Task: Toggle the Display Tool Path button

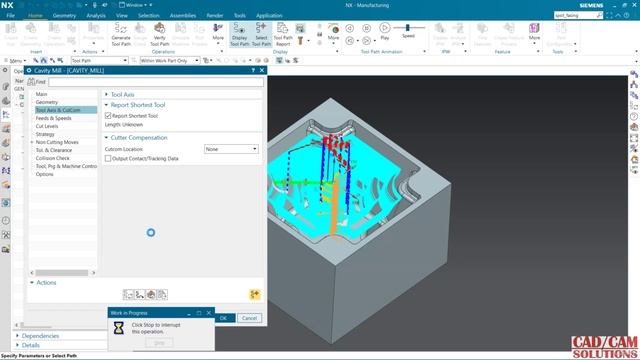Action: tap(240, 34)
